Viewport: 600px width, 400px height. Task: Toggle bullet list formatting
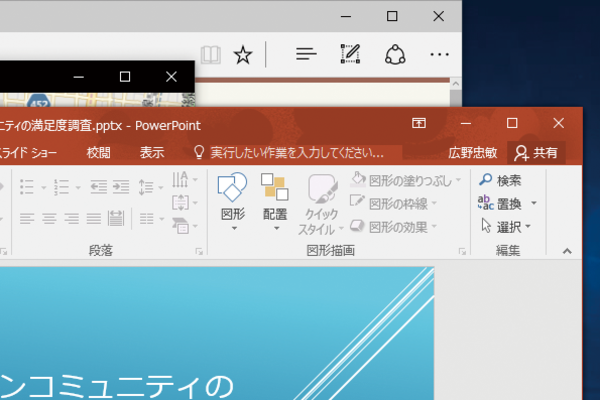(x=27, y=187)
